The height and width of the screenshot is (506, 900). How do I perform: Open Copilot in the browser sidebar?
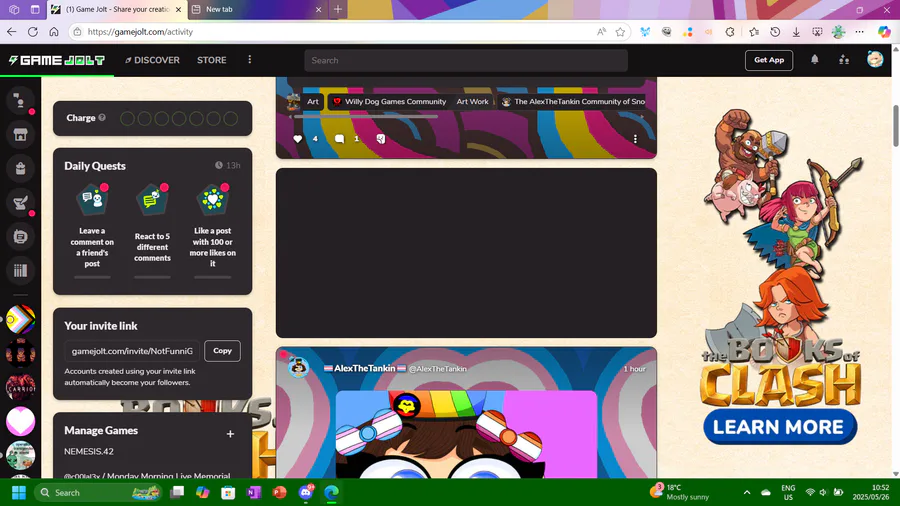[884, 32]
